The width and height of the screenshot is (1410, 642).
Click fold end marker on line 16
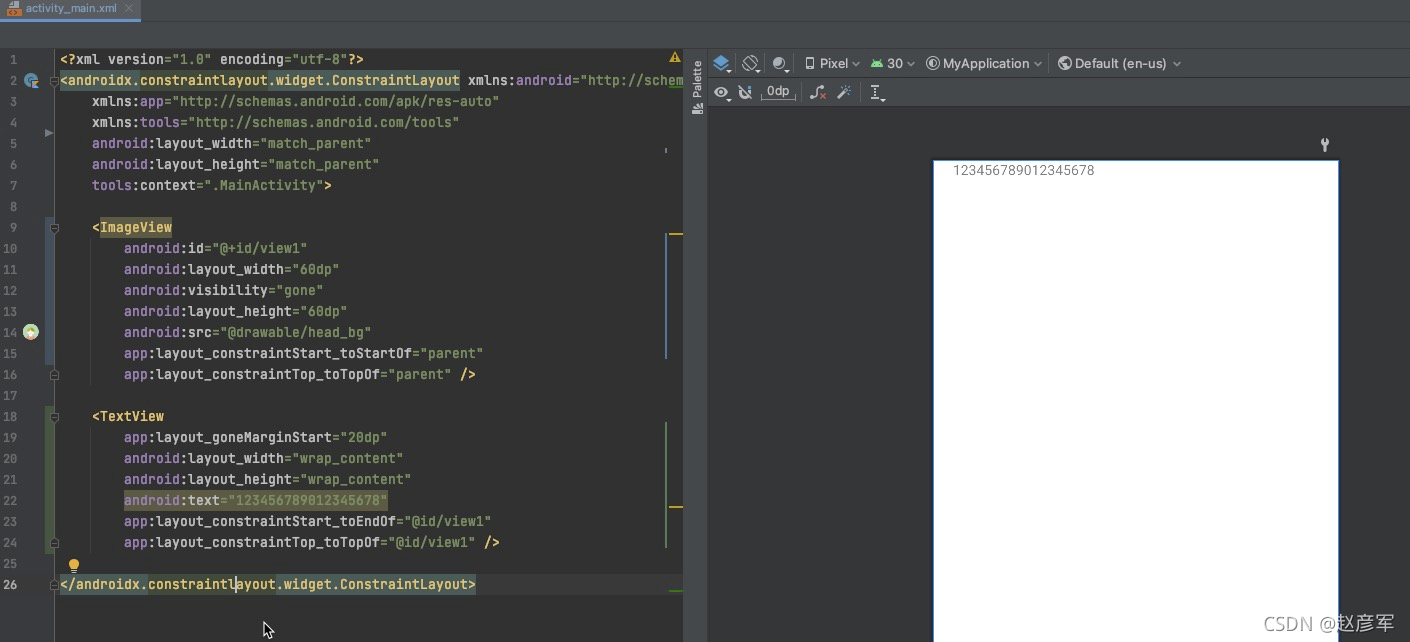[x=54, y=375]
